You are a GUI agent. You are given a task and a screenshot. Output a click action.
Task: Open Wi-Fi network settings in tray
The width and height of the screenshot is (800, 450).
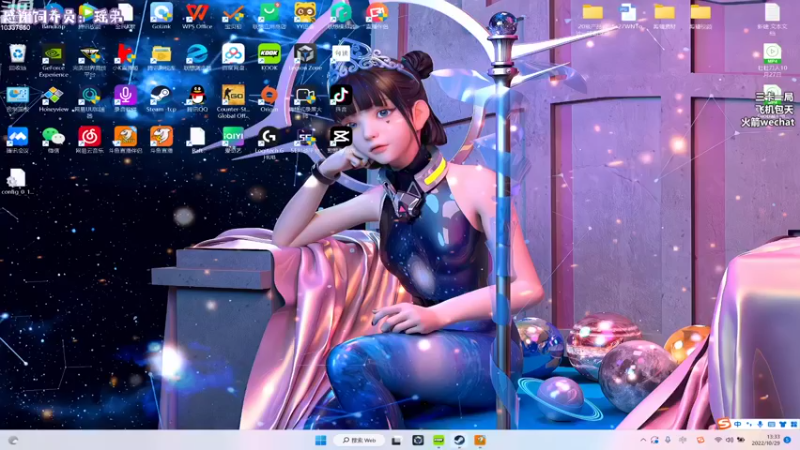[x=718, y=440]
